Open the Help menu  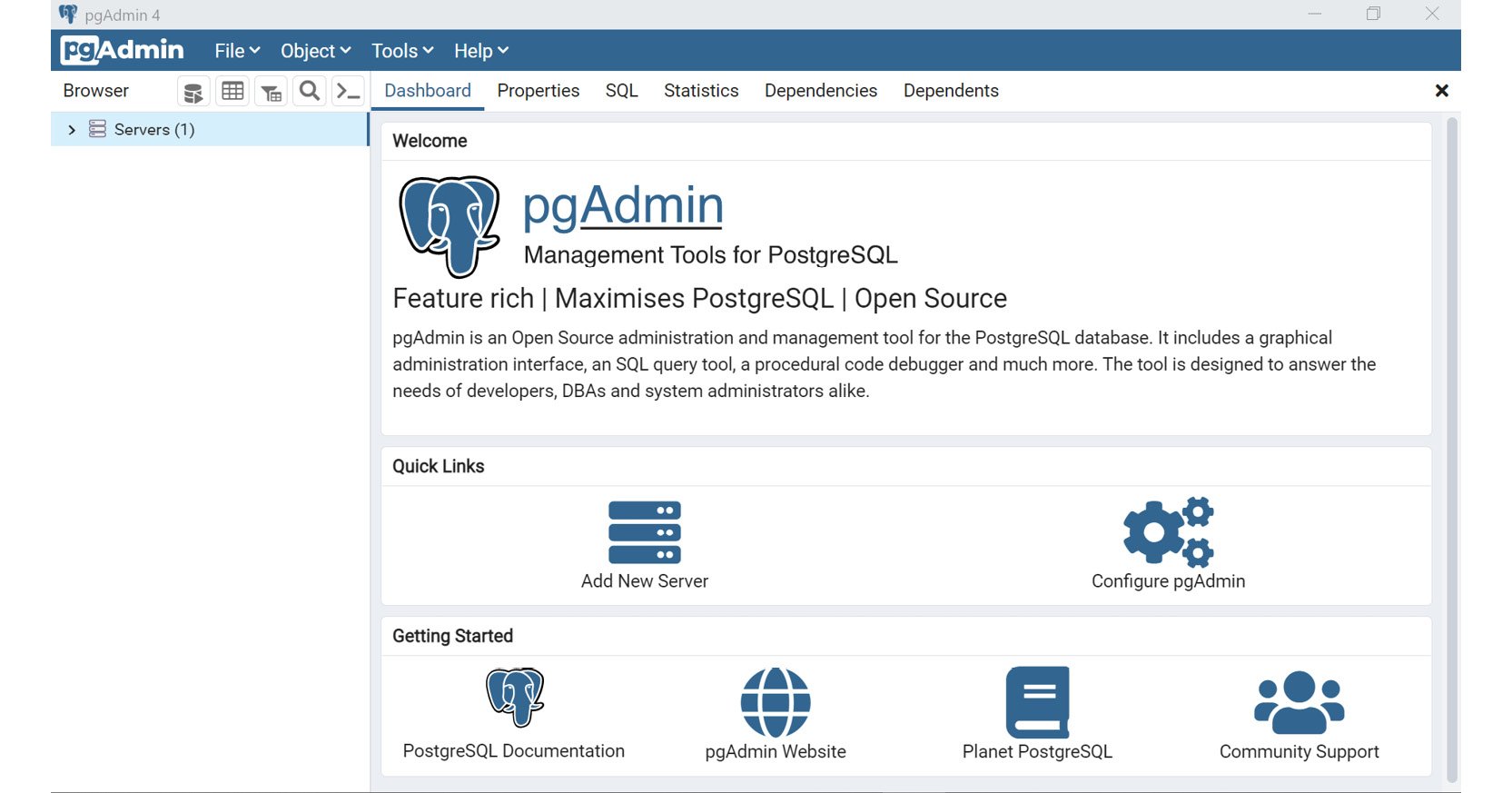480,51
